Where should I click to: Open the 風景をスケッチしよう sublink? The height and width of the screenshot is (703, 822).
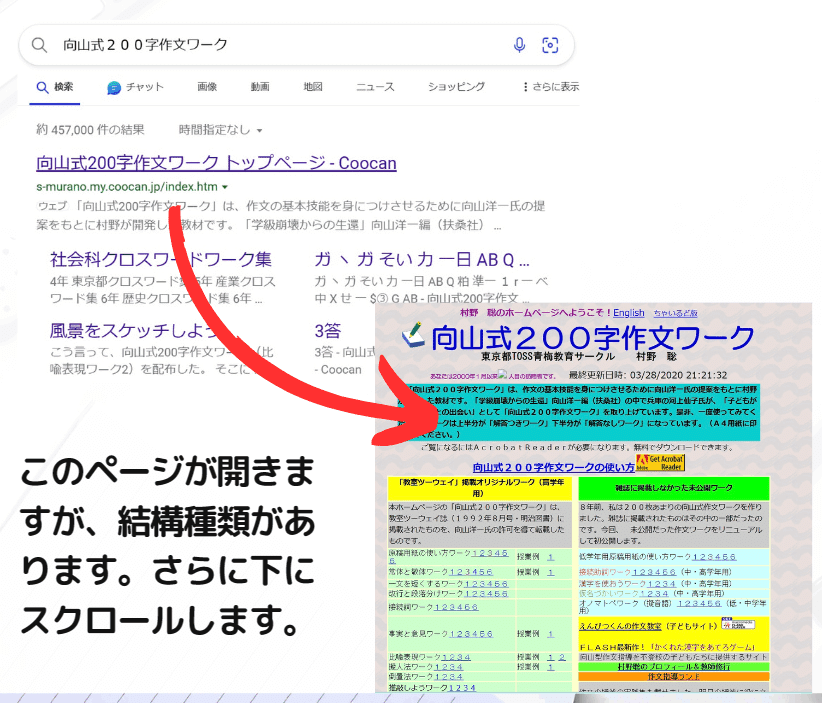coord(136,331)
